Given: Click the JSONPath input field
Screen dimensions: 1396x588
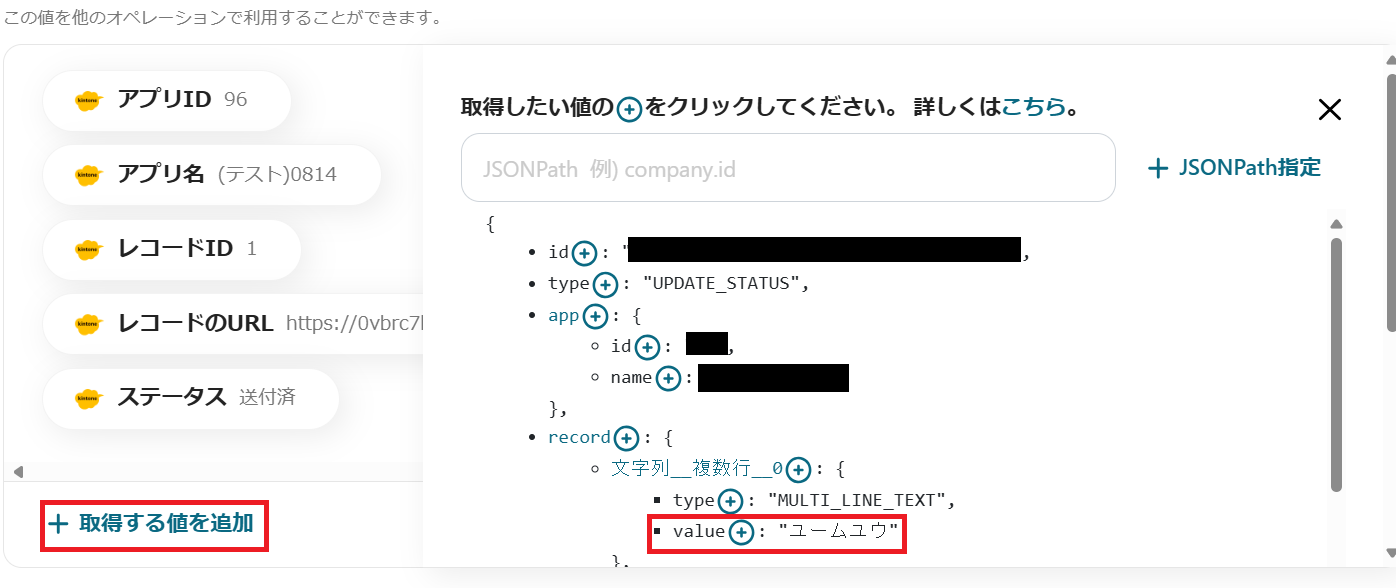Looking at the screenshot, I should 788,168.
